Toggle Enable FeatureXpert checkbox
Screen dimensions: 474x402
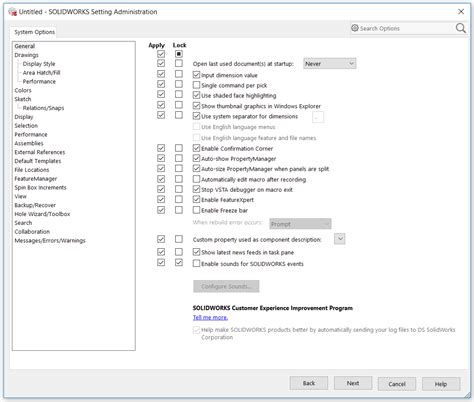point(196,200)
